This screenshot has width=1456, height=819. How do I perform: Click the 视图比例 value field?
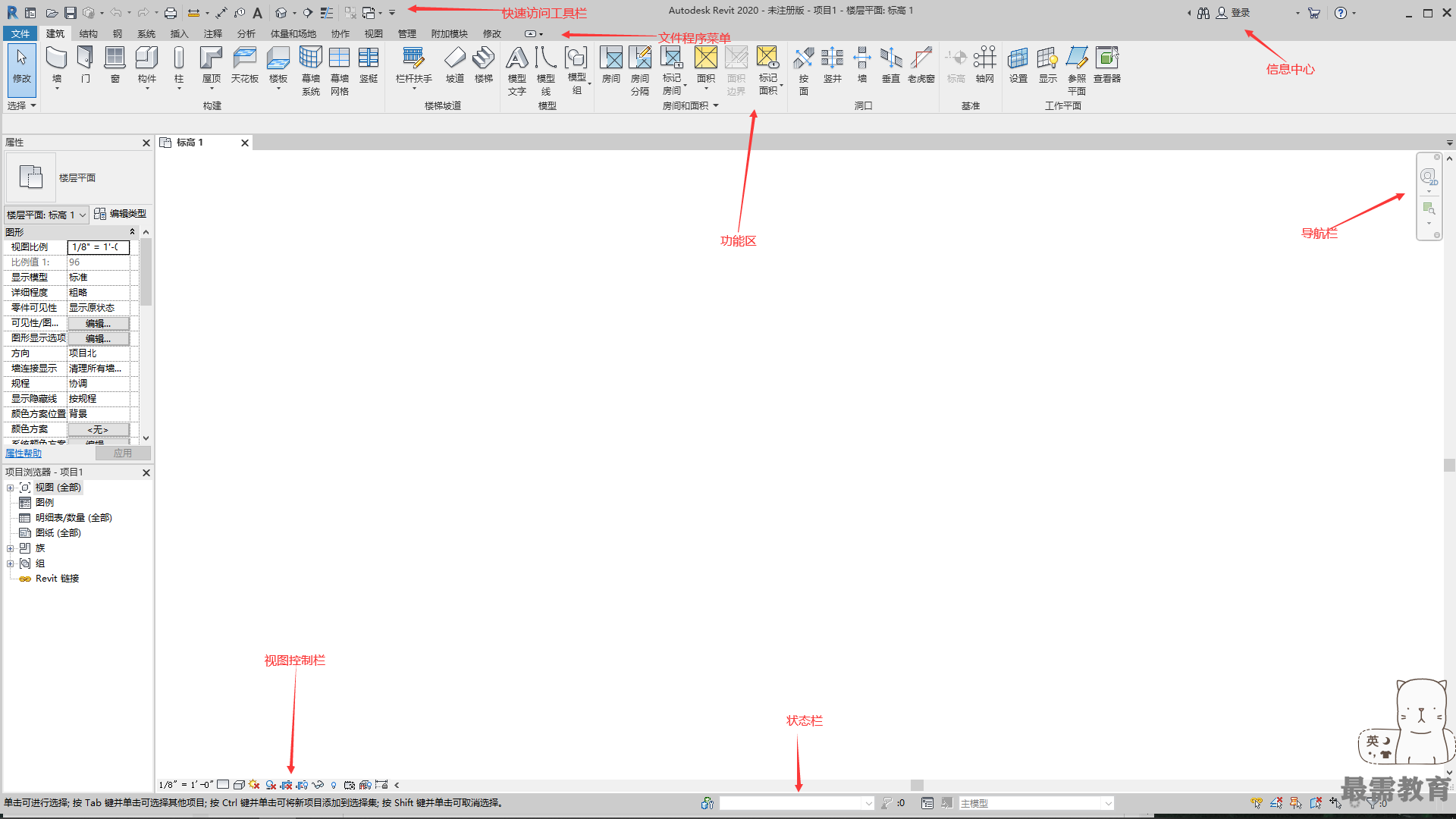[x=99, y=247]
